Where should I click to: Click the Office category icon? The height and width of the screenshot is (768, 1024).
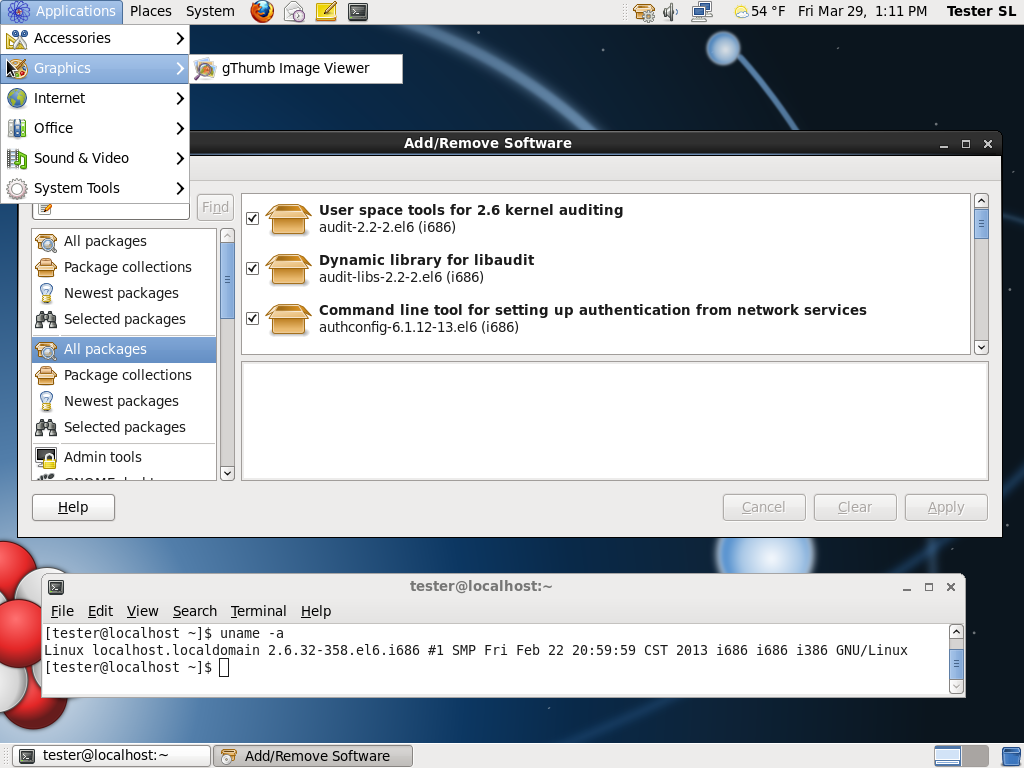pyautogui.click(x=17, y=129)
